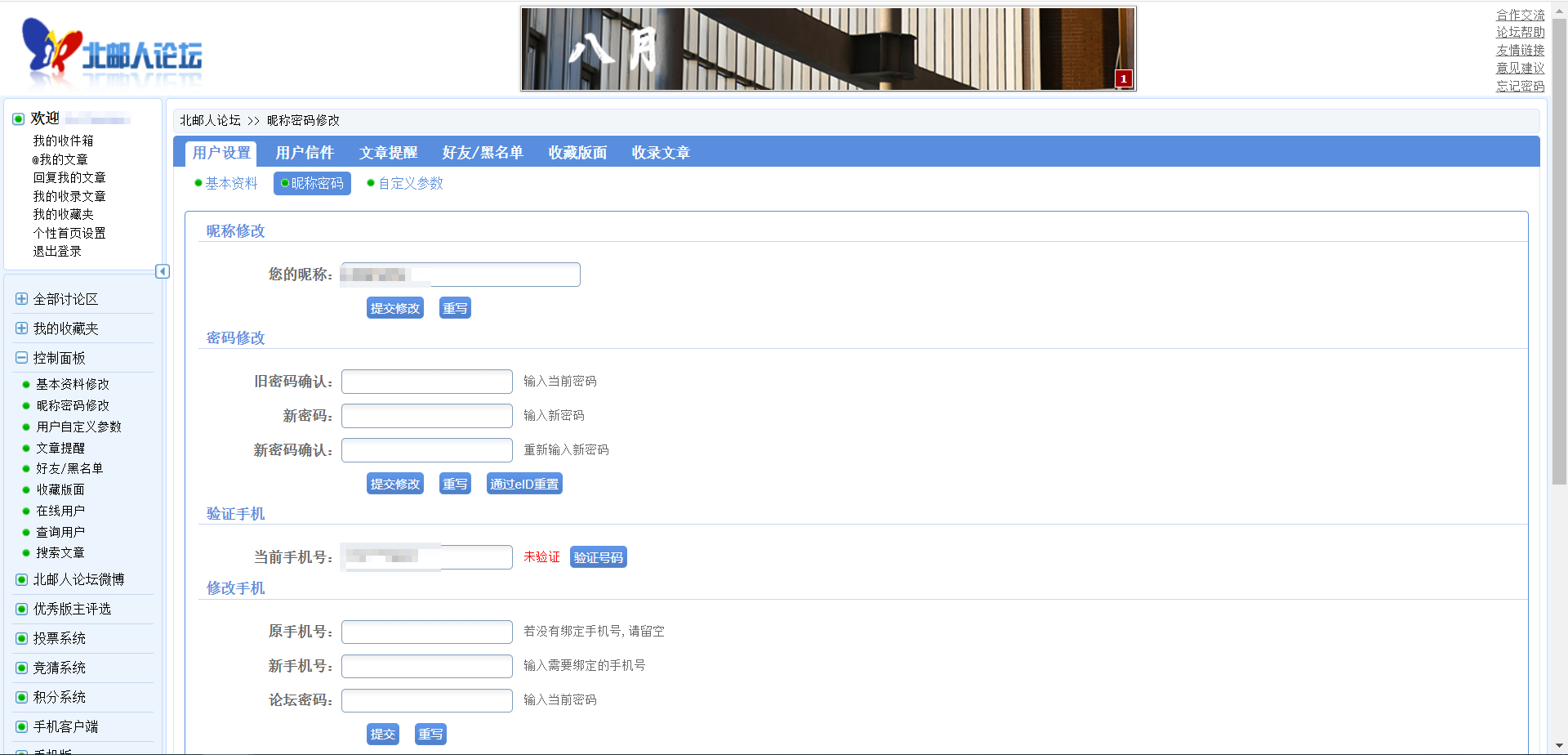This screenshot has height=755, width=1568.
Task: Open @我的文章
Action: (x=60, y=159)
